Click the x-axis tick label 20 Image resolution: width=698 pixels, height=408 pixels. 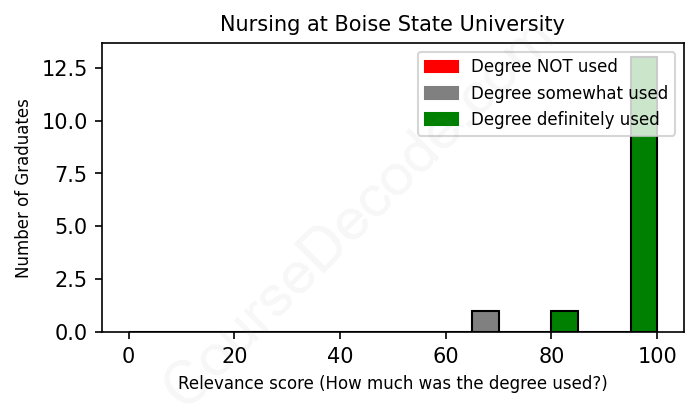[234, 356]
